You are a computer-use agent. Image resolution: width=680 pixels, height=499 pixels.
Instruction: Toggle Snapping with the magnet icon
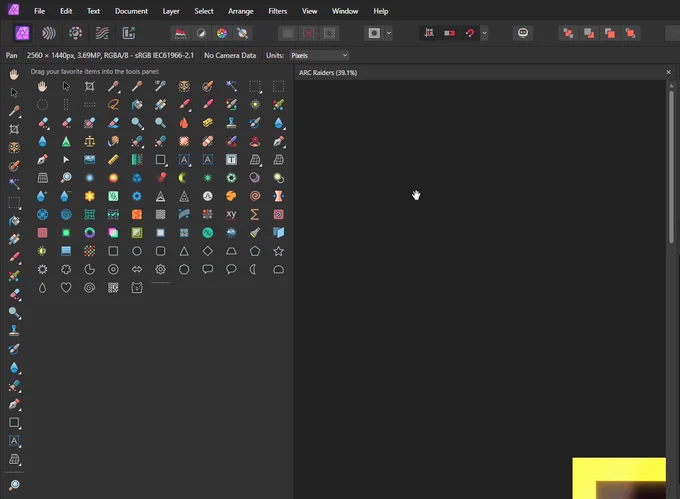click(x=470, y=33)
